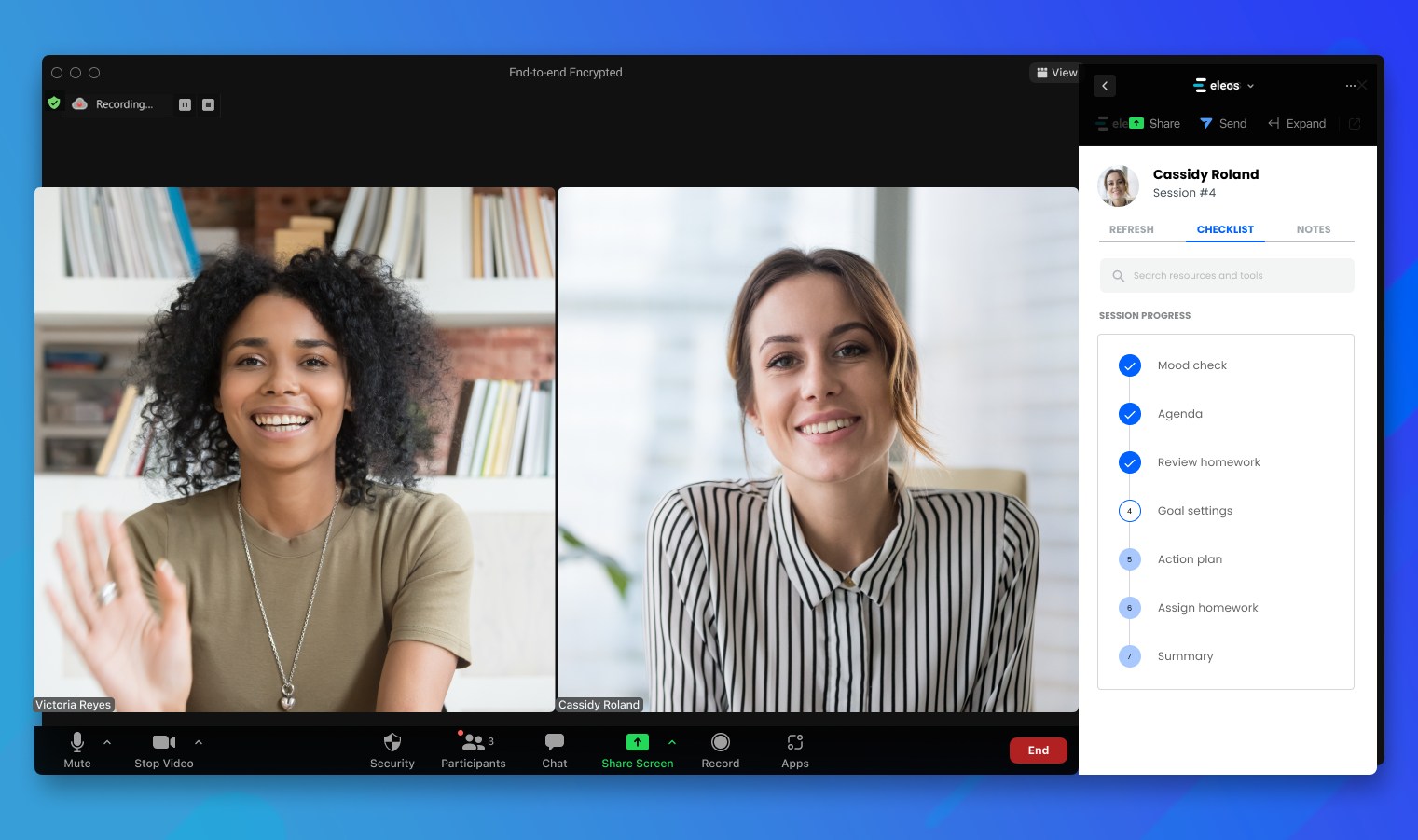The image size is (1418, 840).
Task: Expand video options arrow beside Stop Video
Action: tap(199, 742)
